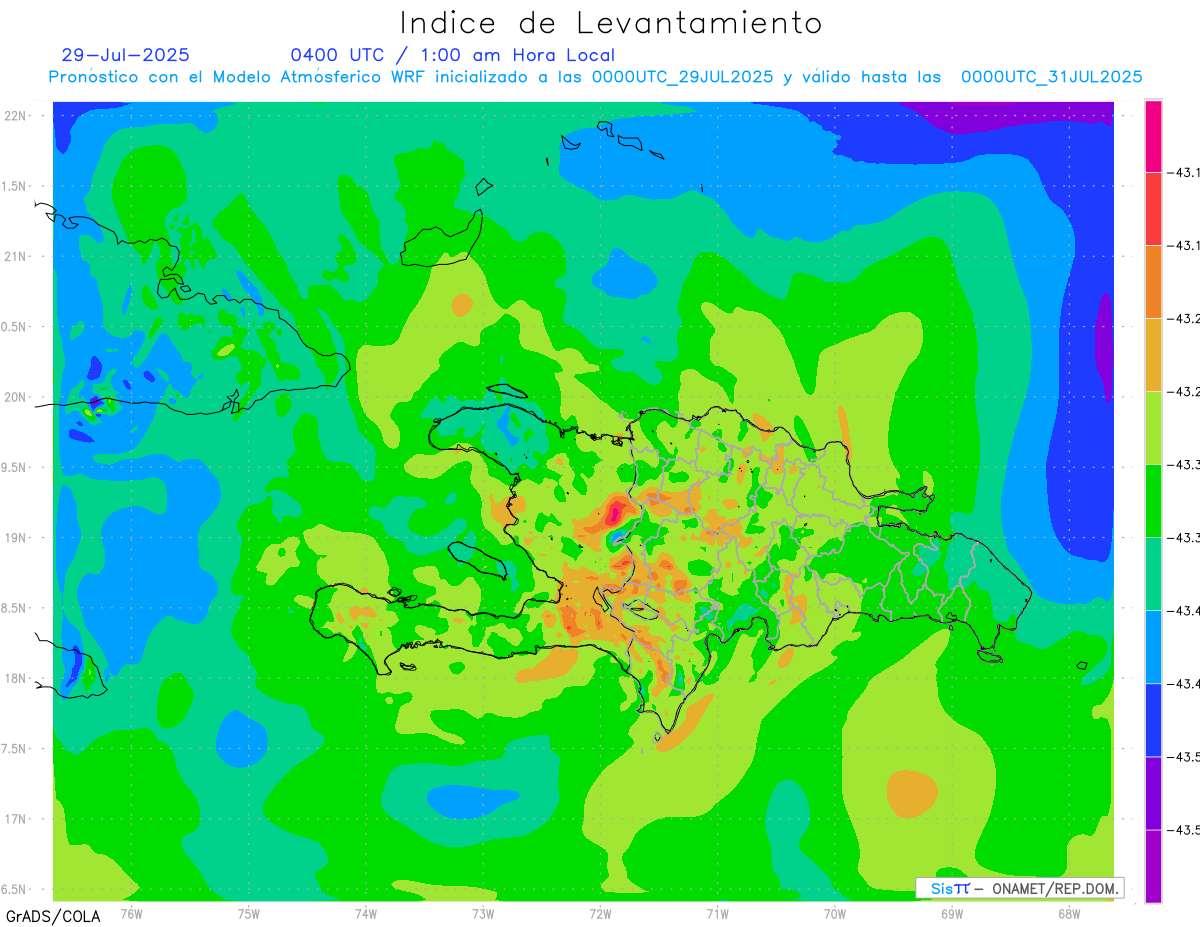Image resolution: width=1200 pixels, height=927 pixels.
Task: Pick the teal green legend swatch
Action: [1153, 574]
